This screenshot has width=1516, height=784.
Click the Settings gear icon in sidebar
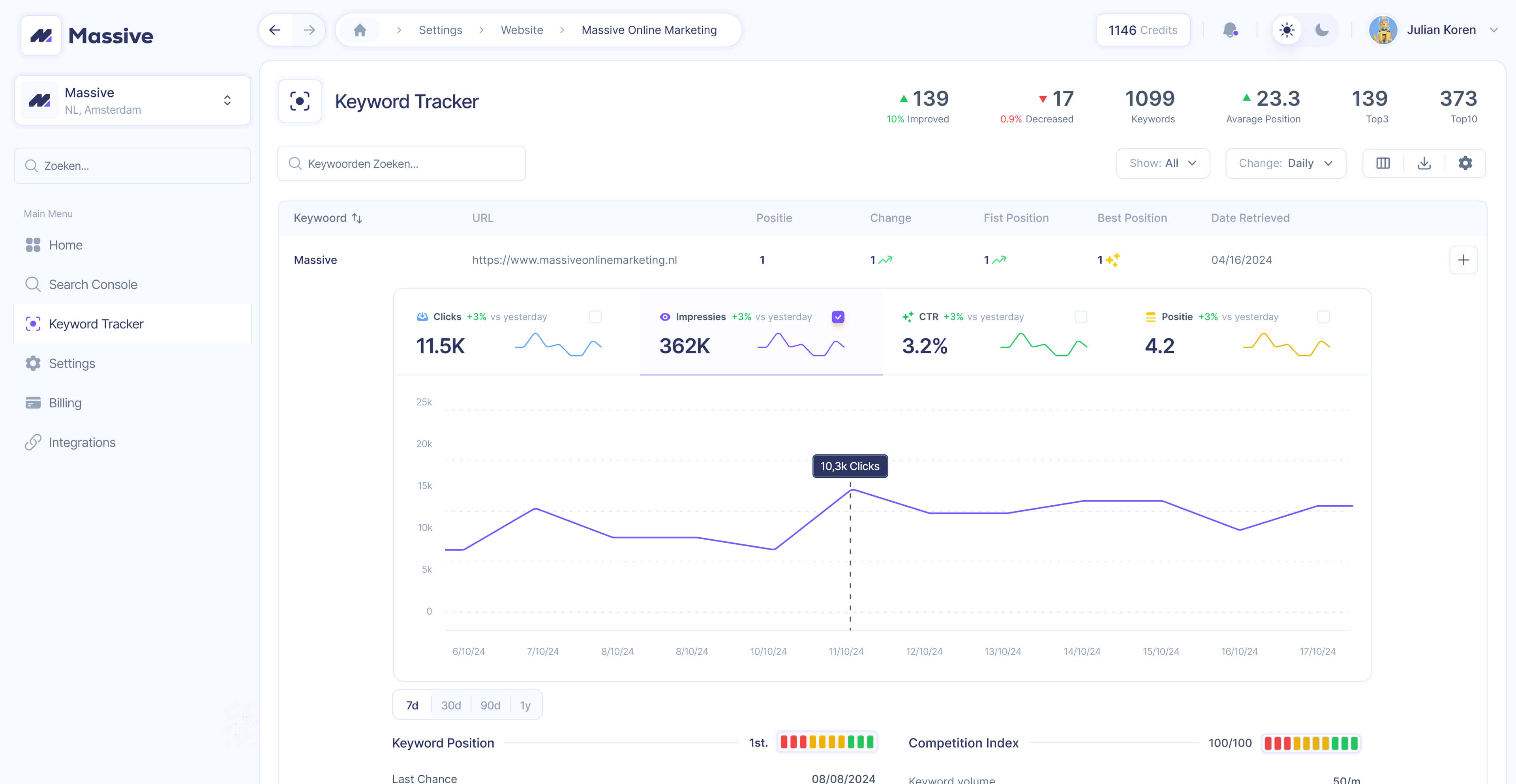[33, 363]
